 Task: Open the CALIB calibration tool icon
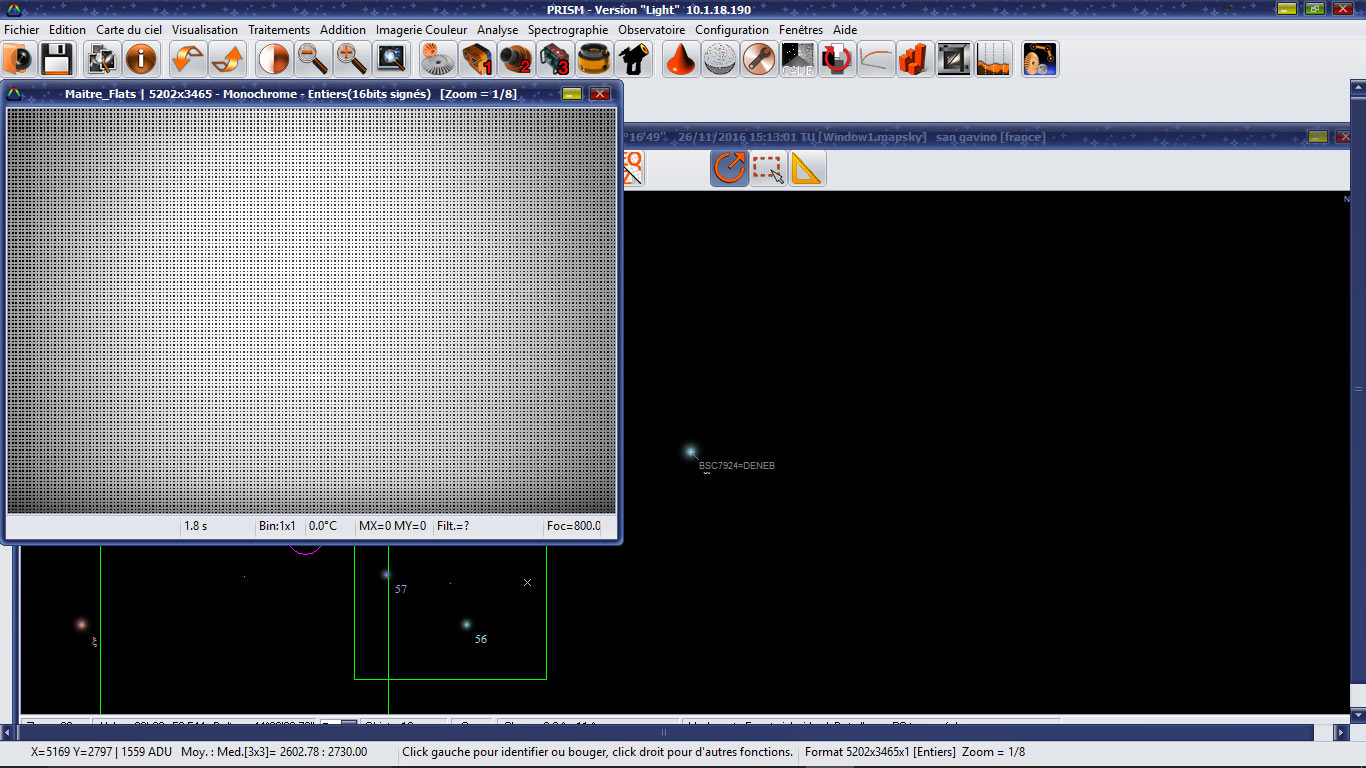798,60
